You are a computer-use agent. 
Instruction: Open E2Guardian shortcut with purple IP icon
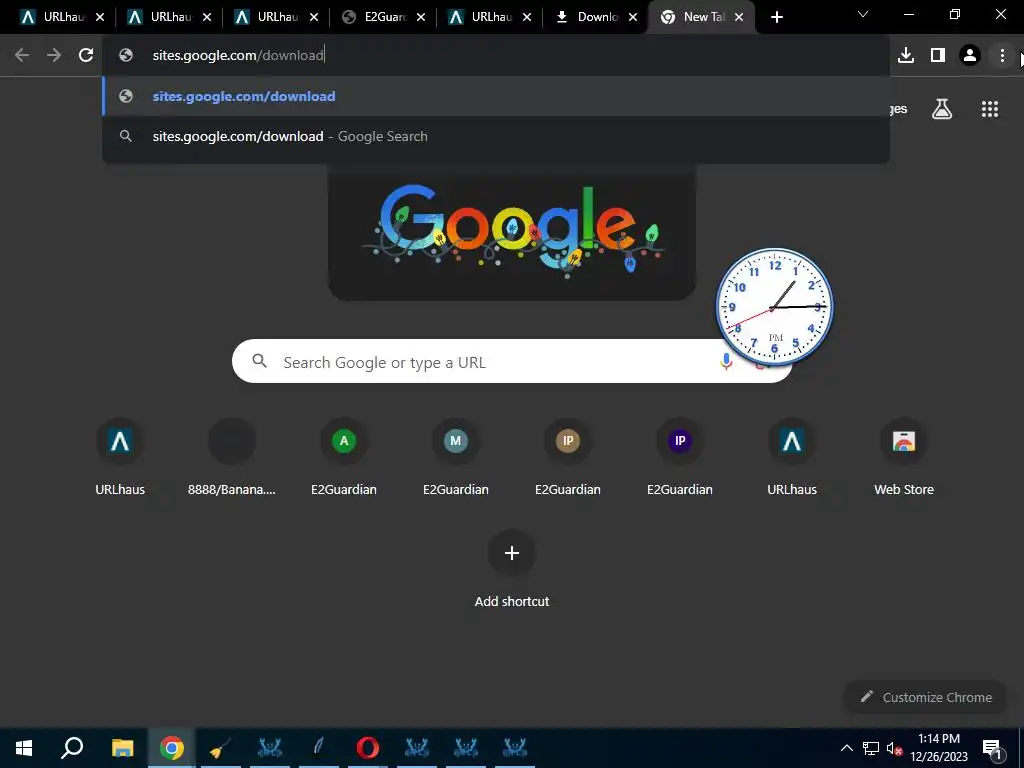pyautogui.click(x=680, y=456)
